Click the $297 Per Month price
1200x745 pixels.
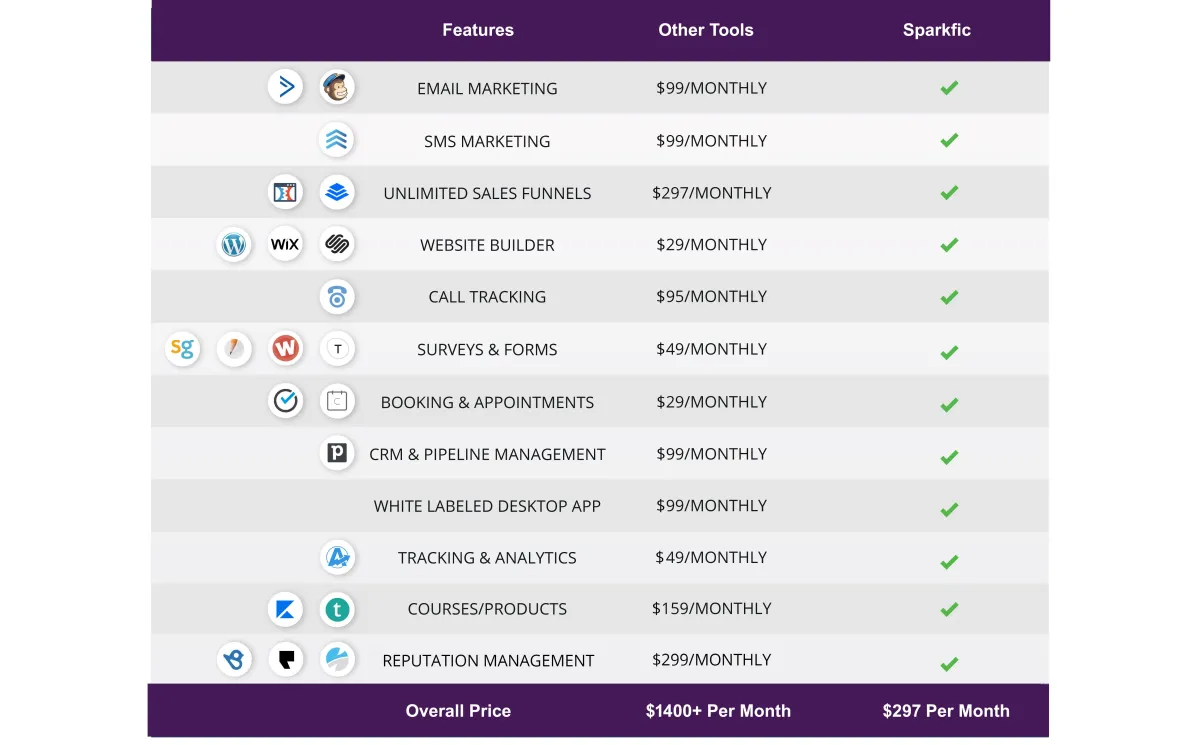point(945,711)
